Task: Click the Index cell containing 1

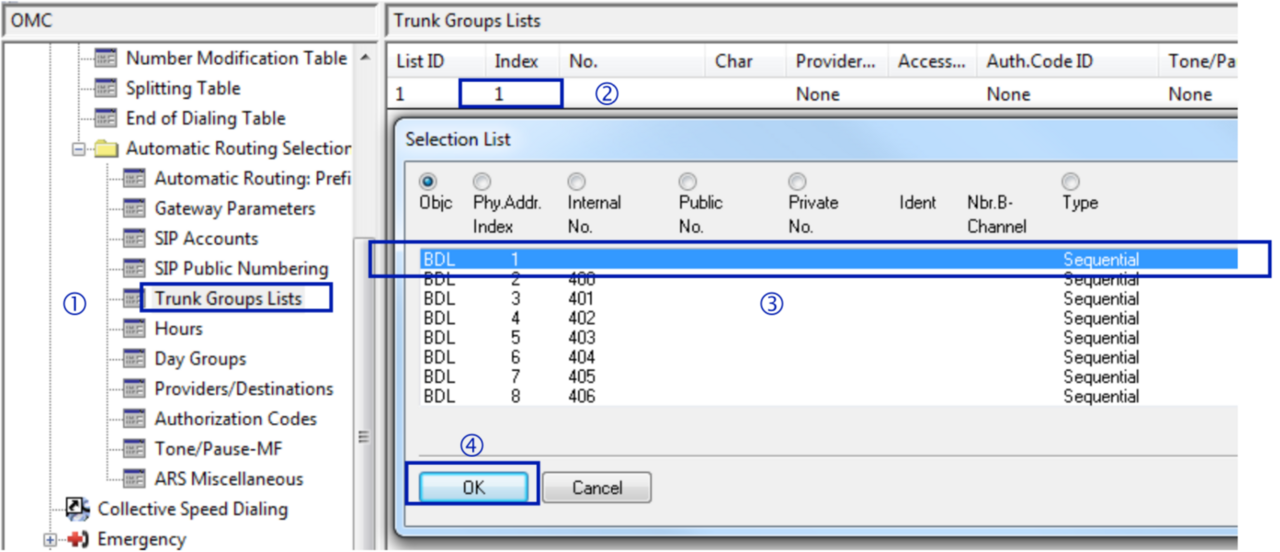Action: [510, 94]
